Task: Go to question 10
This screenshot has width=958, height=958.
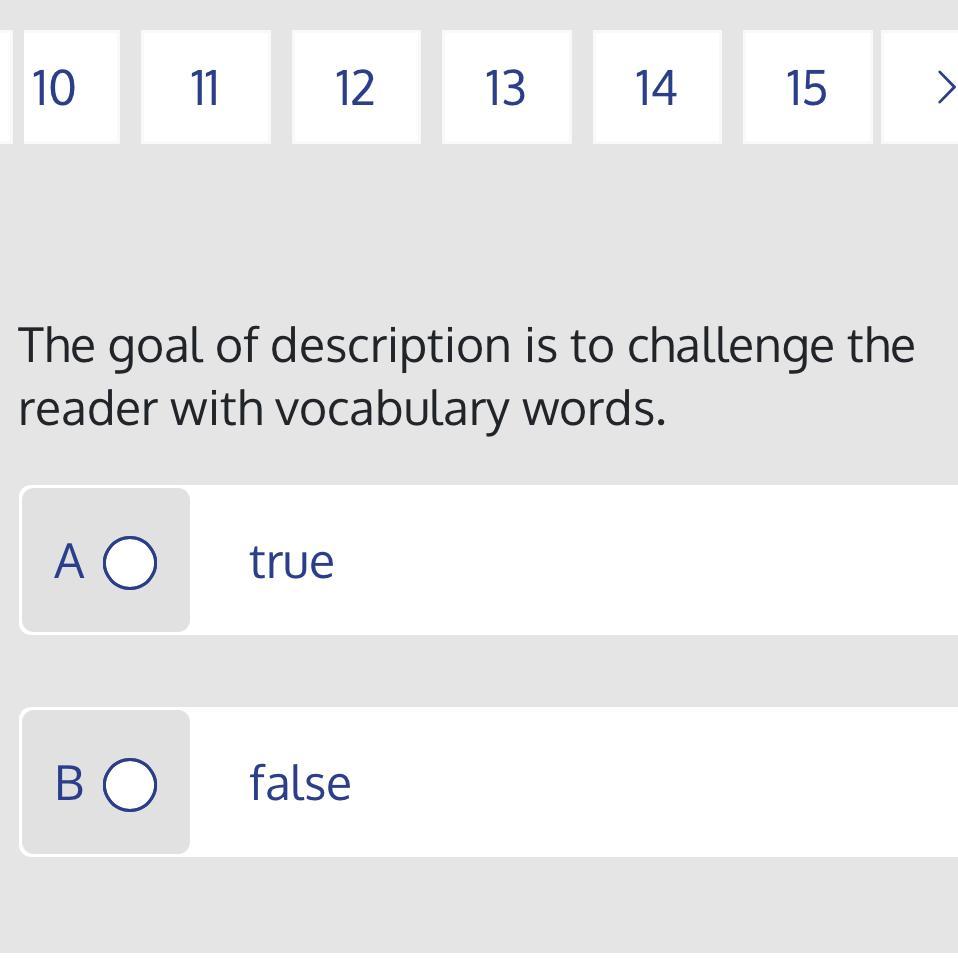Action: pos(60,88)
